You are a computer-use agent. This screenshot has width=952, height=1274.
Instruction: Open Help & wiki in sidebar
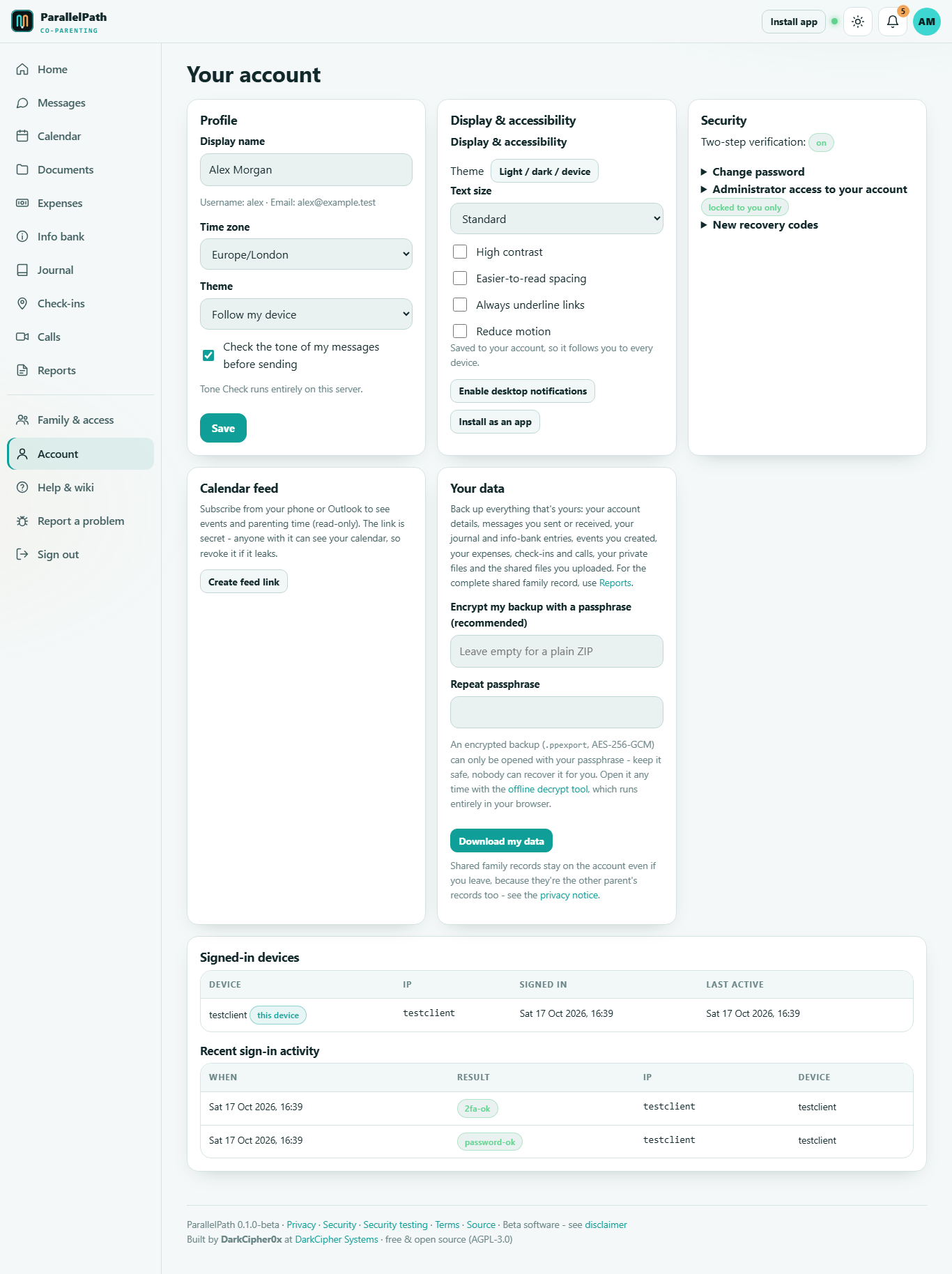pos(81,487)
